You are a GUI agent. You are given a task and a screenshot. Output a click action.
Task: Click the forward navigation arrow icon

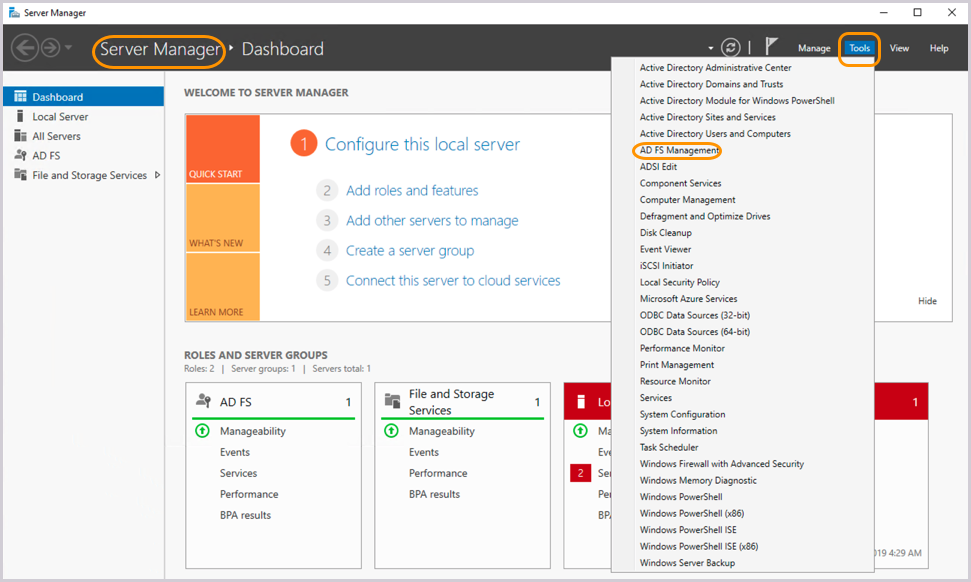(49, 48)
